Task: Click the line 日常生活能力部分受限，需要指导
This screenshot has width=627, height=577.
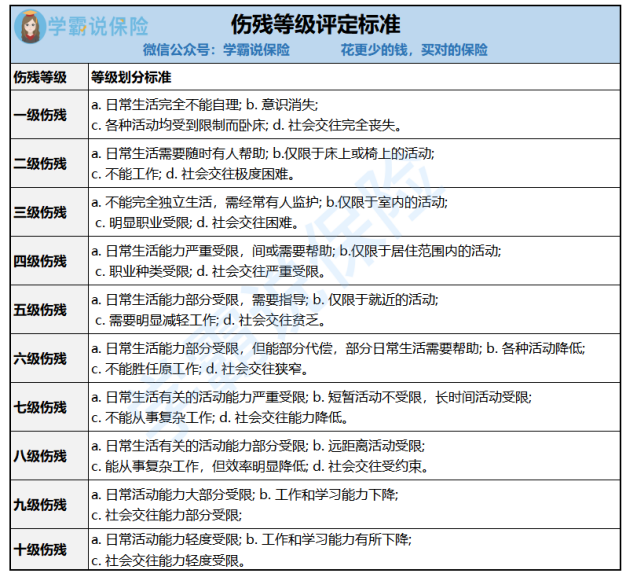Action: pos(265,300)
